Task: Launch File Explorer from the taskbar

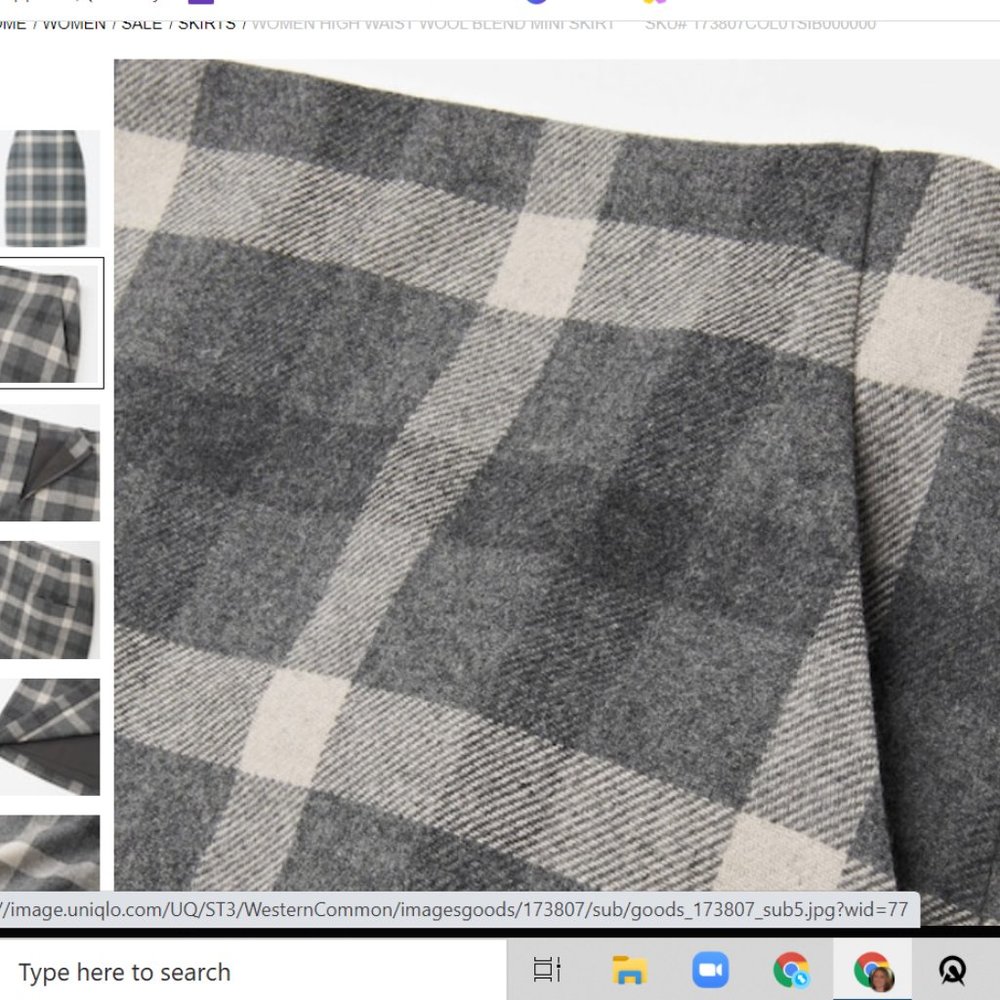Action: point(628,971)
